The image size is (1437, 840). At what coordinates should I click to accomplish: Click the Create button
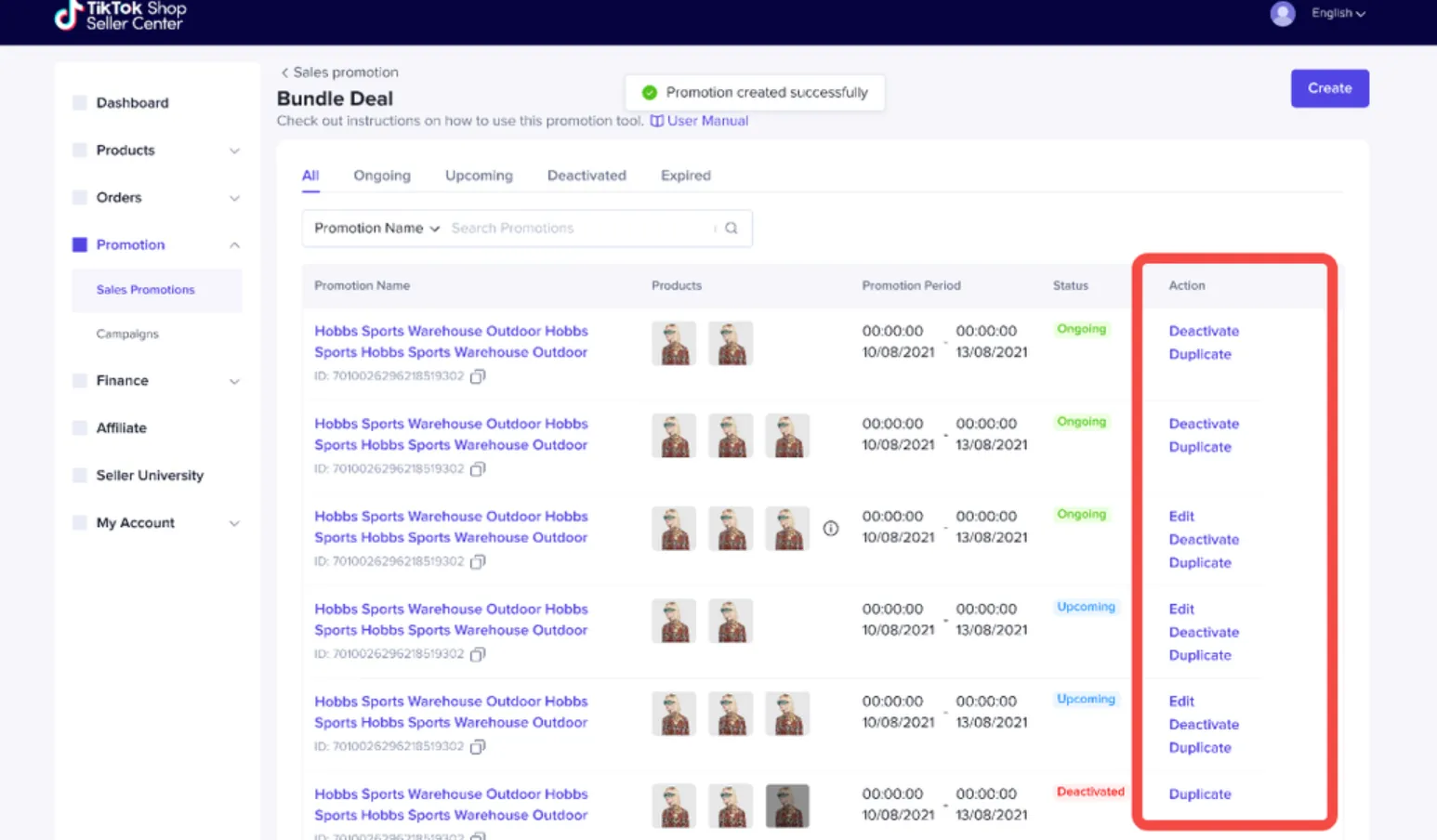(1329, 88)
